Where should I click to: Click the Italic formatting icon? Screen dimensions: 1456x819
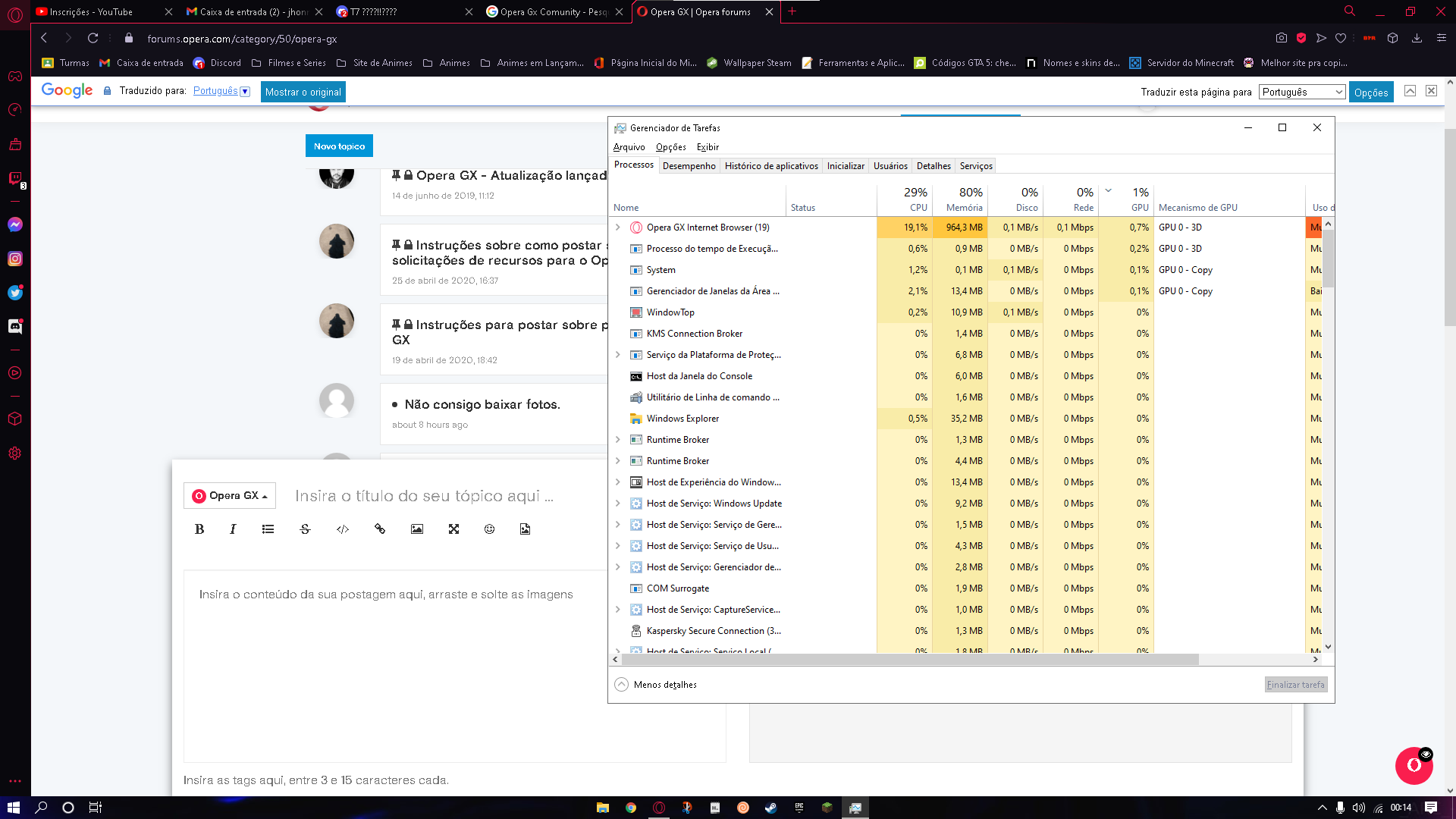[233, 529]
